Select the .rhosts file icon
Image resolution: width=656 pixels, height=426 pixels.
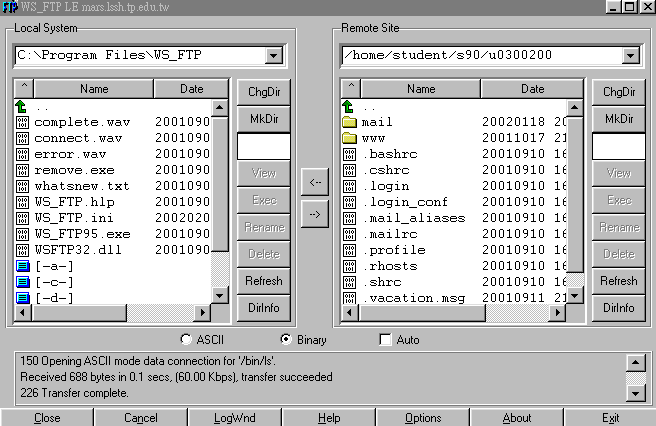(x=349, y=266)
